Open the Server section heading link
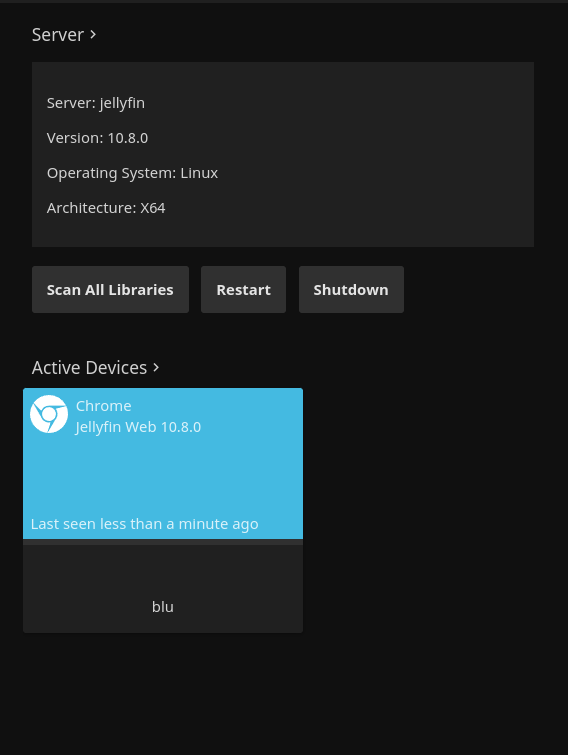The width and height of the screenshot is (568, 755). 64,35
